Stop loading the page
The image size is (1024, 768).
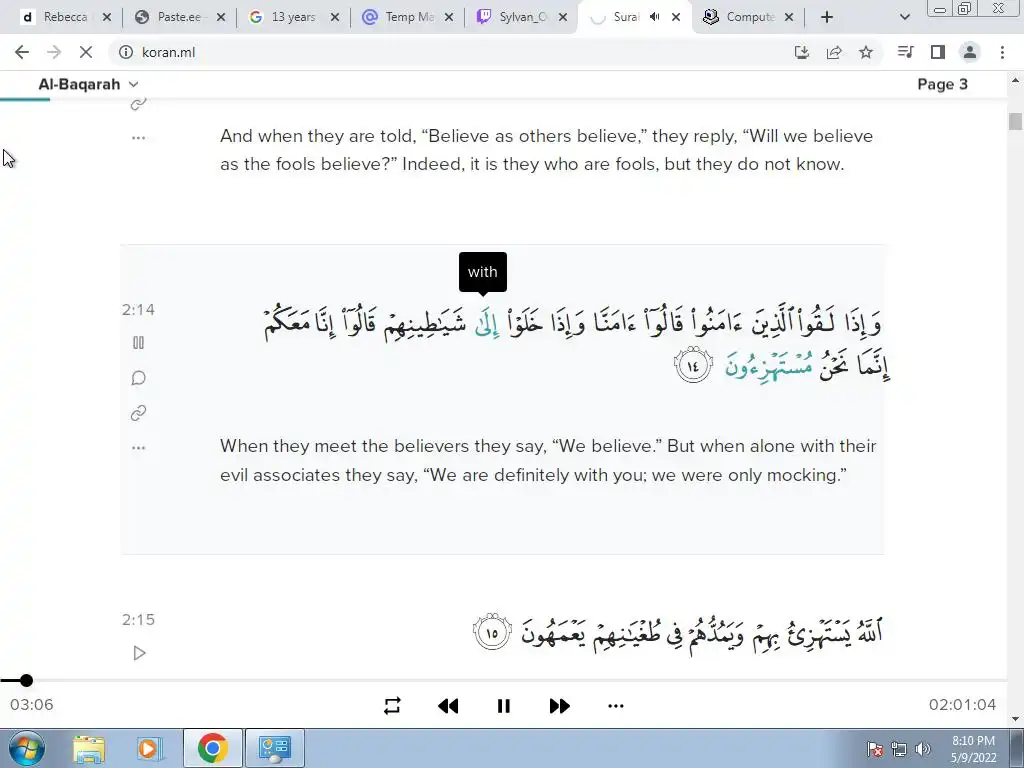pos(86,52)
